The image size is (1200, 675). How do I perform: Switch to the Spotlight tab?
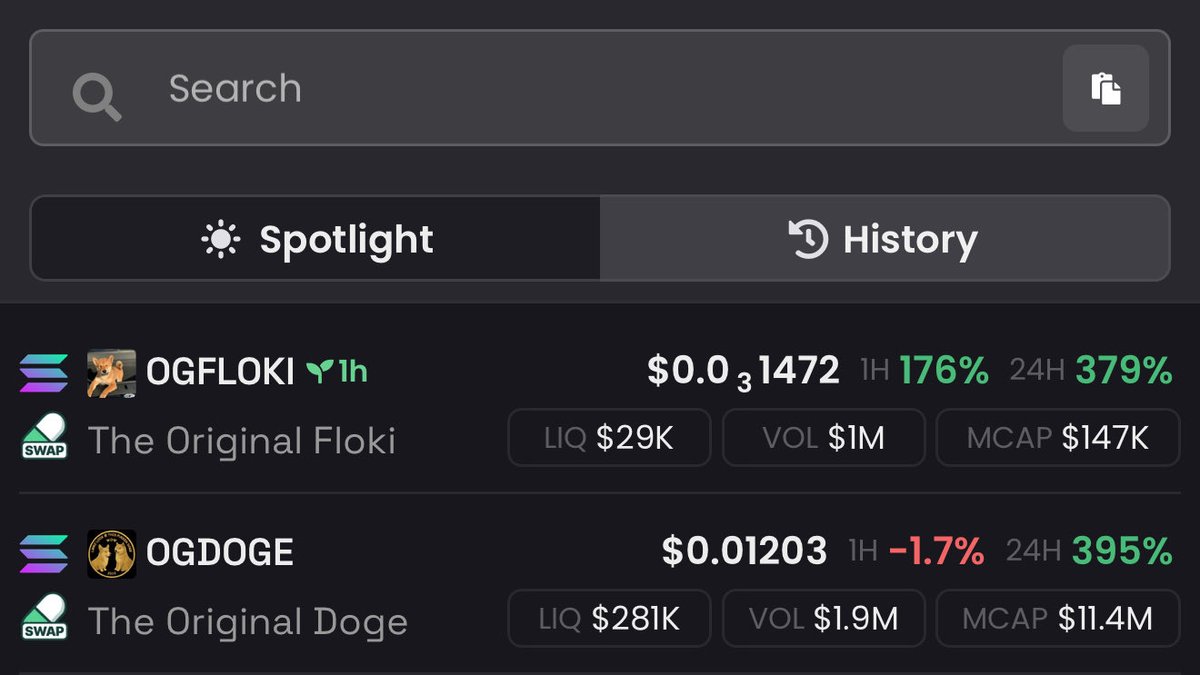click(x=316, y=239)
